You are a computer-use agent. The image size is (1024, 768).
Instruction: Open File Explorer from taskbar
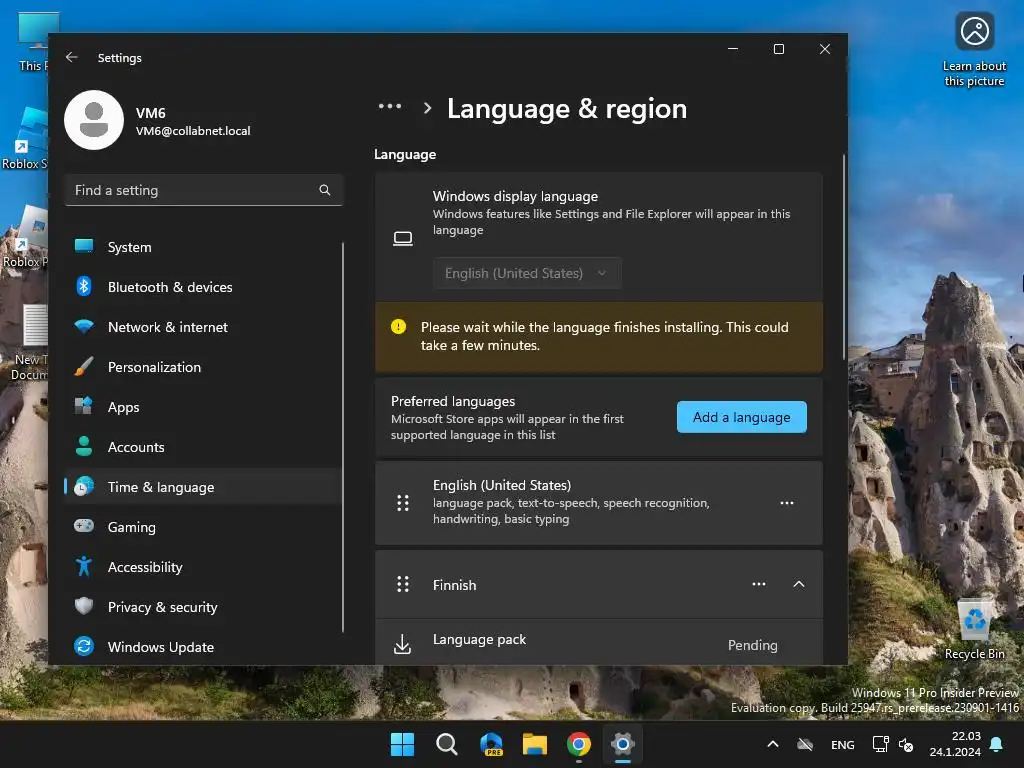click(x=535, y=744)
